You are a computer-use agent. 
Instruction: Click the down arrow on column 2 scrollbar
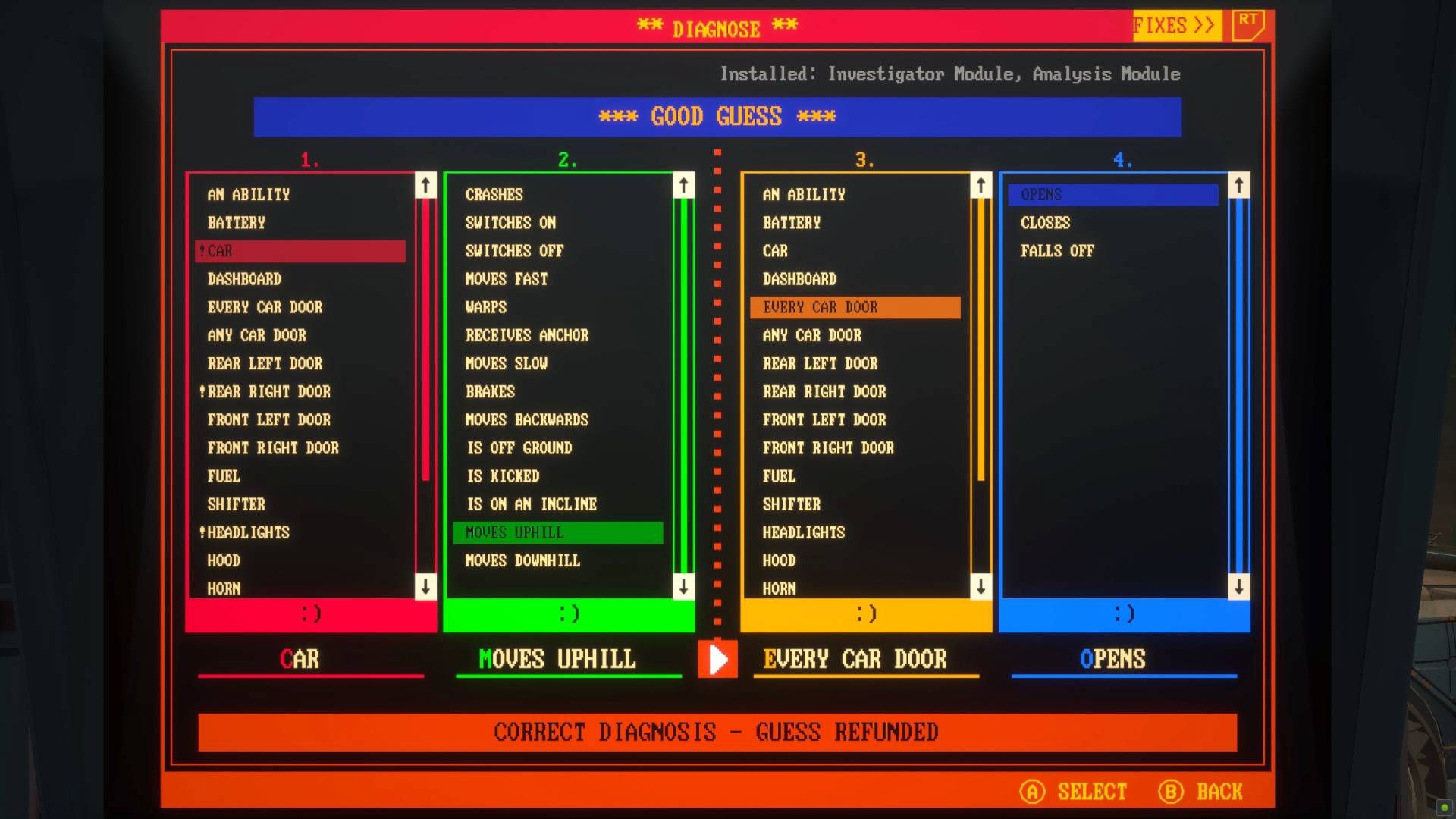point(682,587)
